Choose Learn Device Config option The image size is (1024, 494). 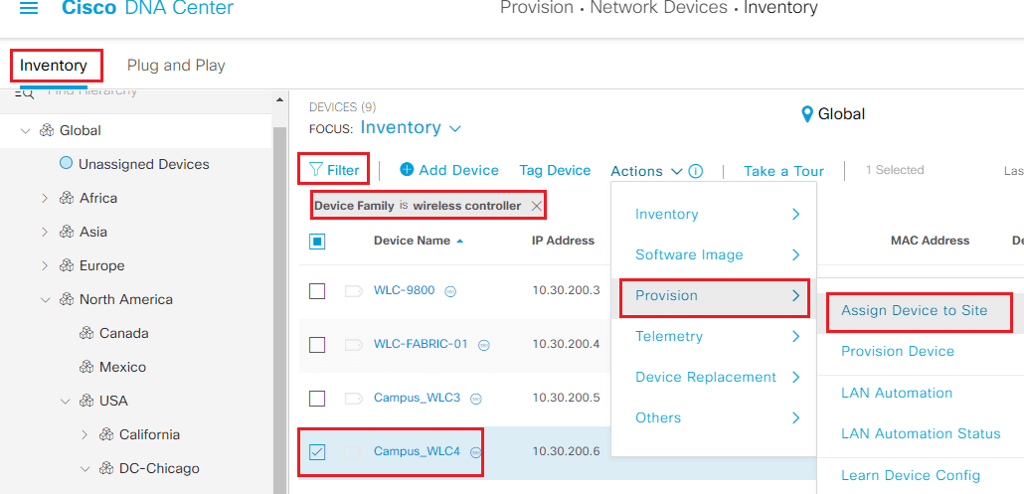[910, 475]
